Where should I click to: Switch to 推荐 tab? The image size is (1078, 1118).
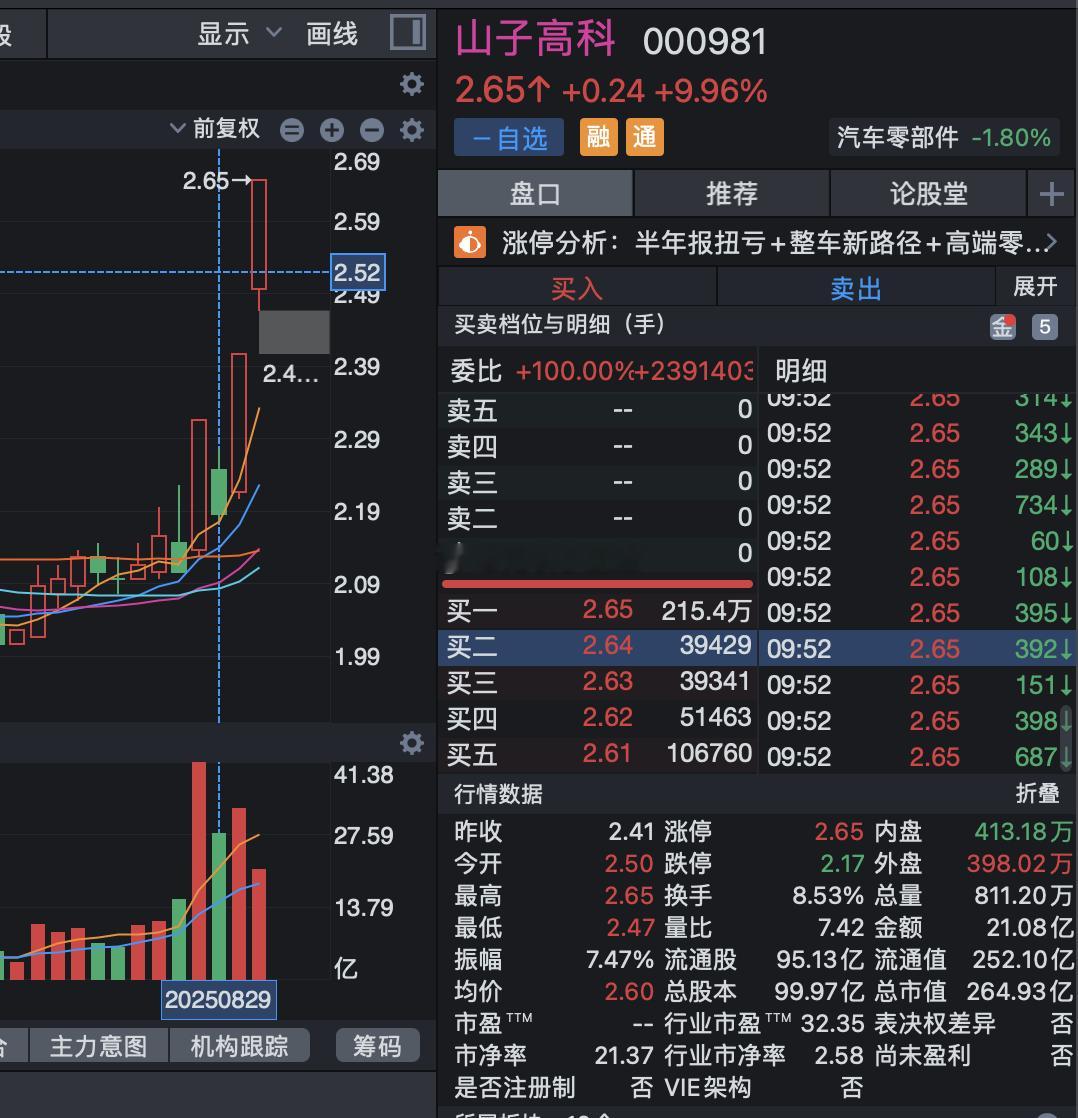pos(732,193)
